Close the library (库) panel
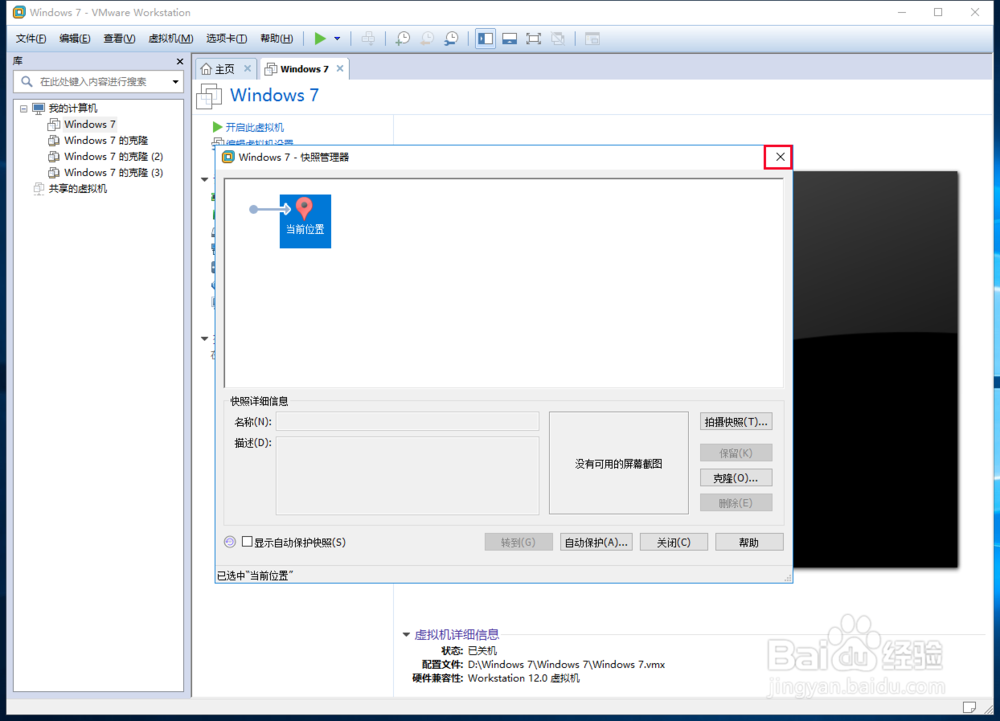This screenshot has height=721, width=1000. (x=180, y=61)
